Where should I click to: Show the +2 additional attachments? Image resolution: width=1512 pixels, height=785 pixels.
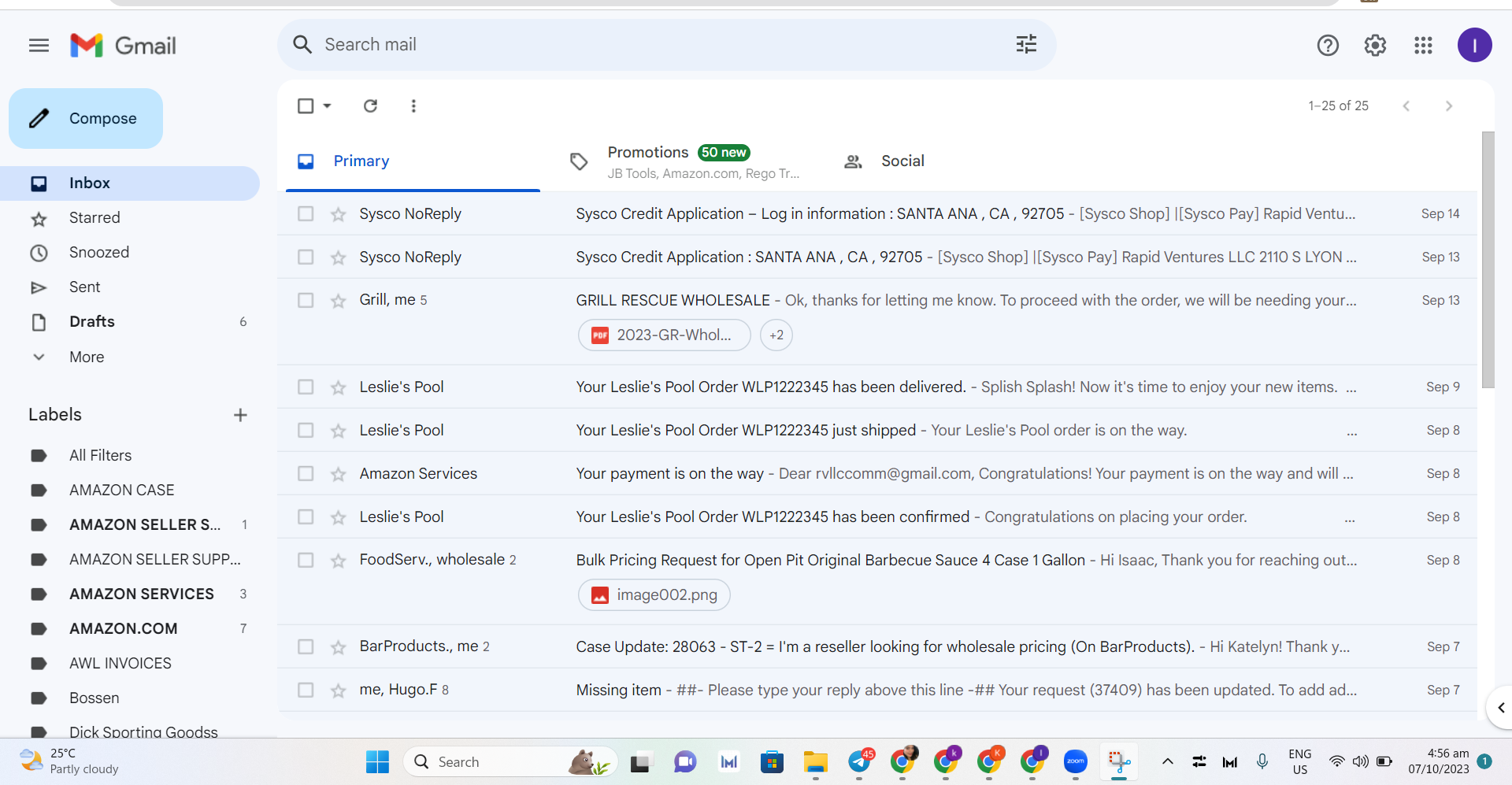776,335
